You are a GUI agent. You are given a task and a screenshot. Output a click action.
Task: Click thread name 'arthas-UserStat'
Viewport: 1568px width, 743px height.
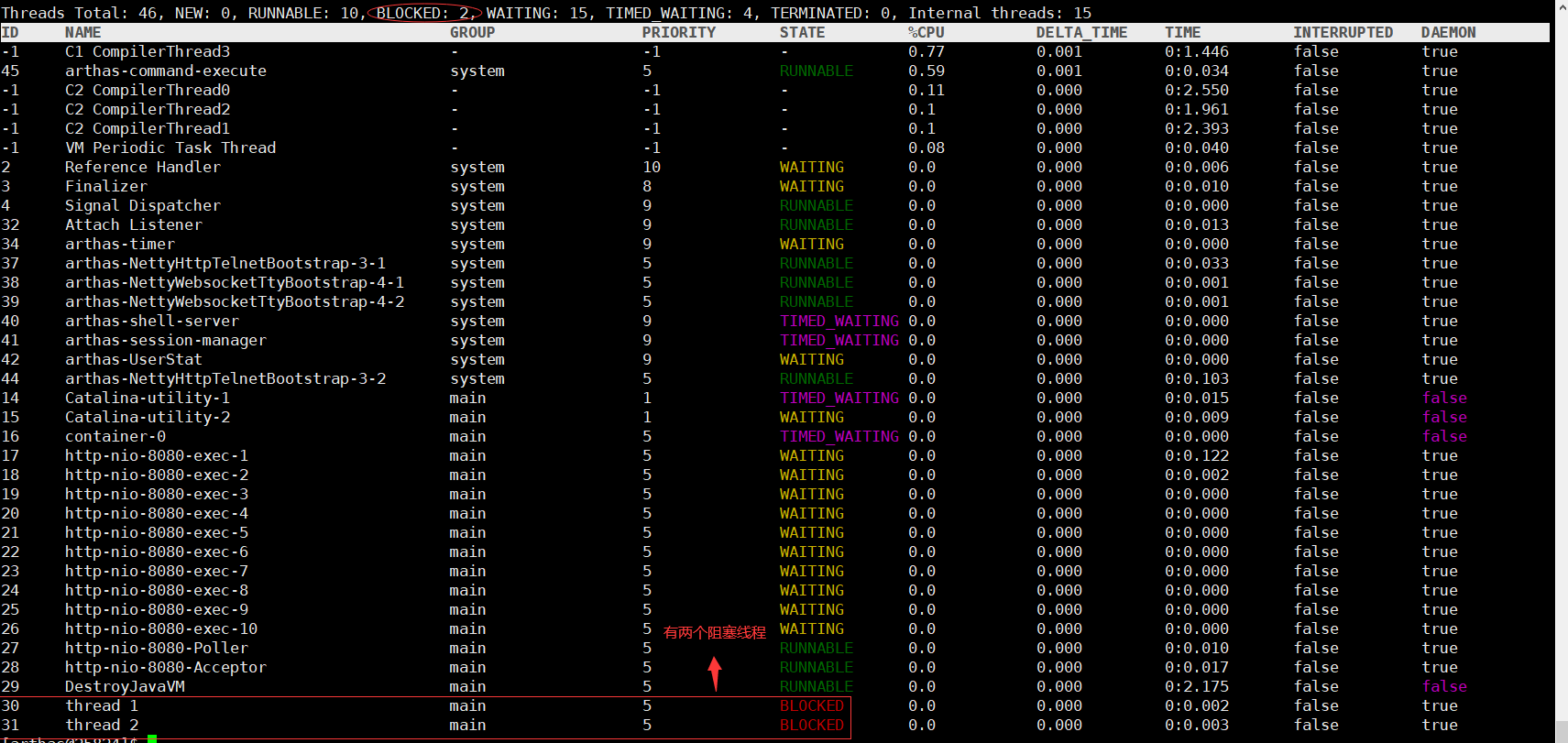point(134,359)
